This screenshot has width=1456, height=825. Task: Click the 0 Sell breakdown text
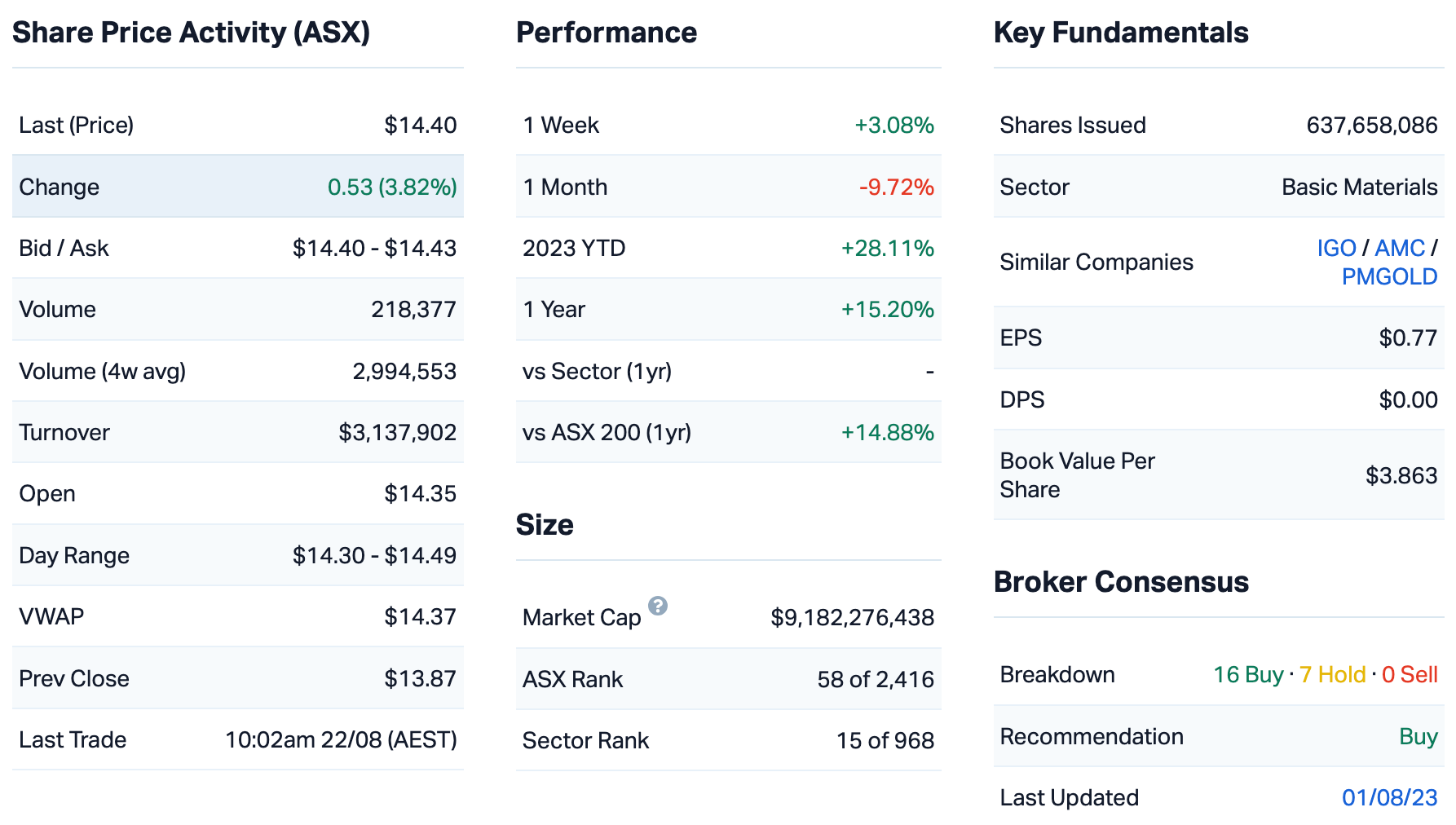(1410, 674)
